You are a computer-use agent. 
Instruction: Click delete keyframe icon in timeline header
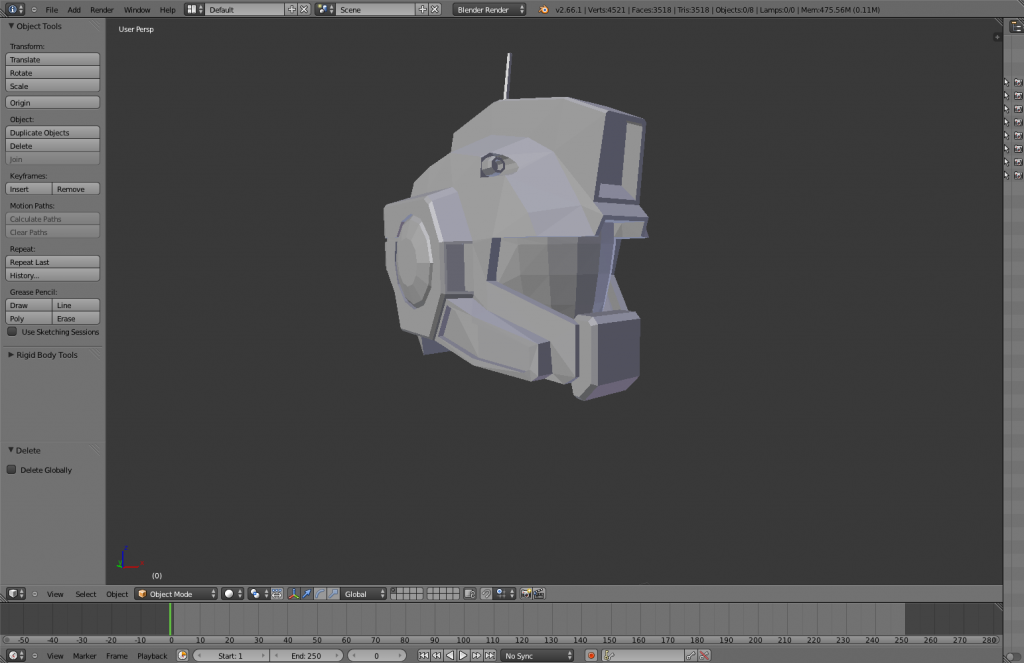(704, 655)
